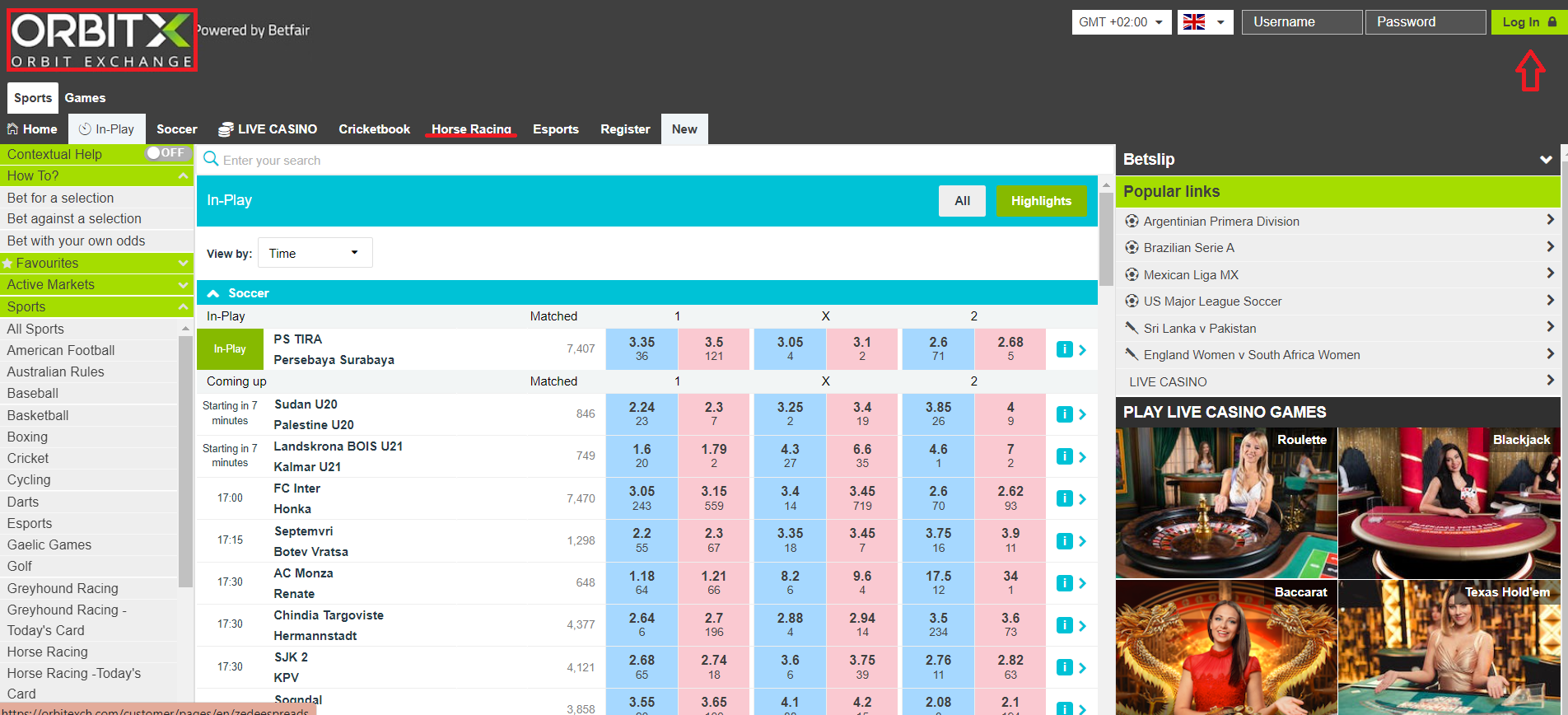Open the Blackjack live casino thumbnail
The height and width of the screenshot is (715, 1568).
tap(1449, 502)
